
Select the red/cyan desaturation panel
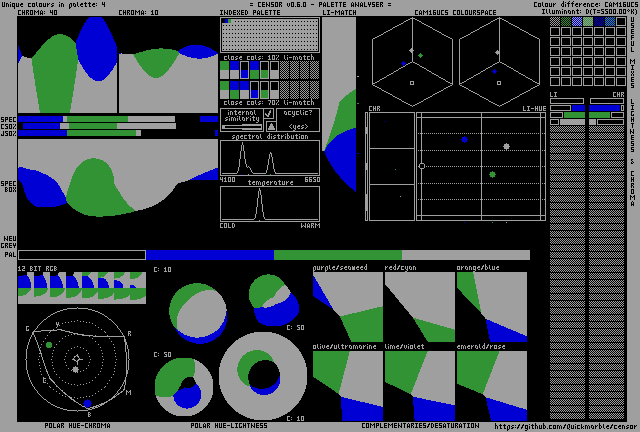(419, 307)
